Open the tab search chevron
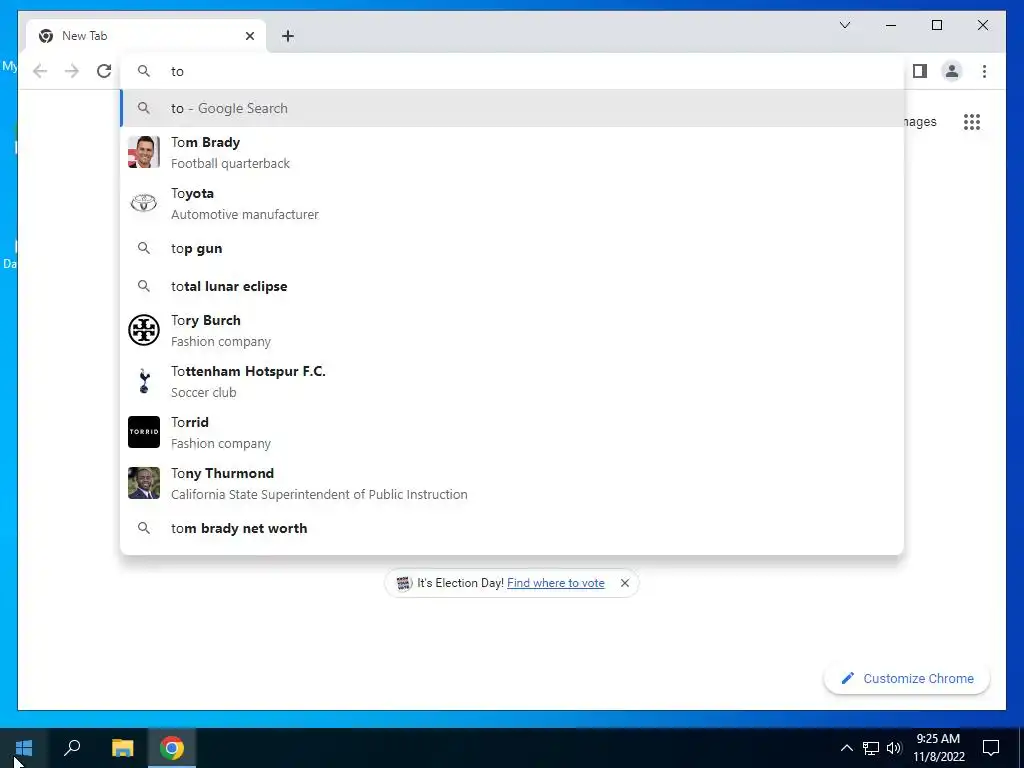 pyautogui.click(x=844, y=25)
